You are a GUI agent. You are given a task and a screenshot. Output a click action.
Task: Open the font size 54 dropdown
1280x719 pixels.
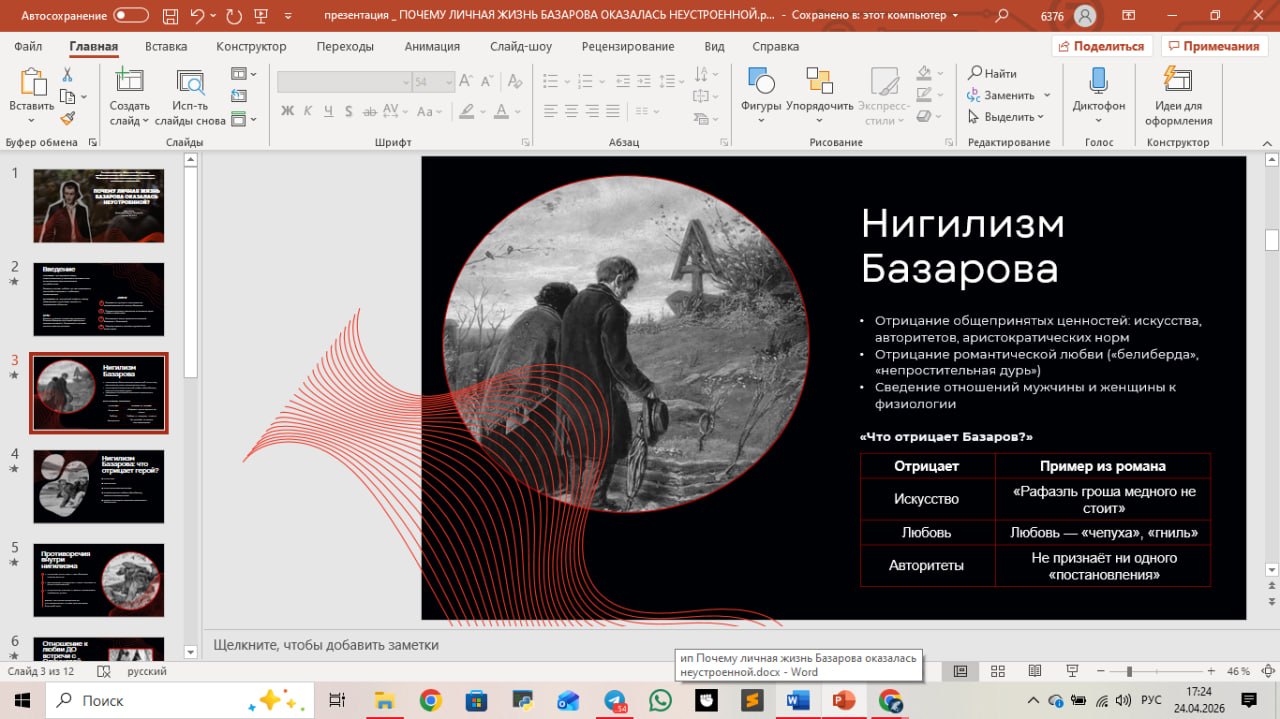(450, 82)
